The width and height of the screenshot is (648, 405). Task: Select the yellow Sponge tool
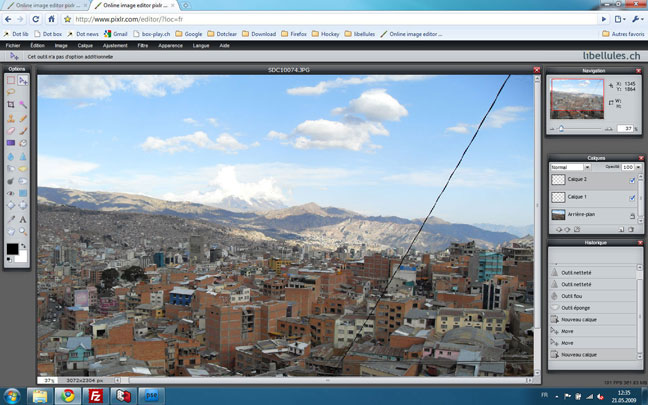coord(23,169)
